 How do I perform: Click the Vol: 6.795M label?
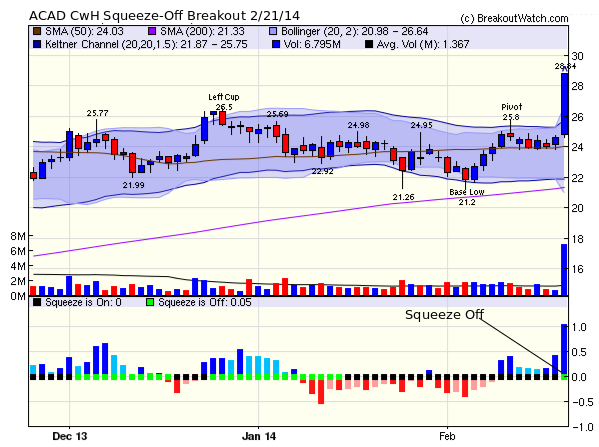click(312, 44)
